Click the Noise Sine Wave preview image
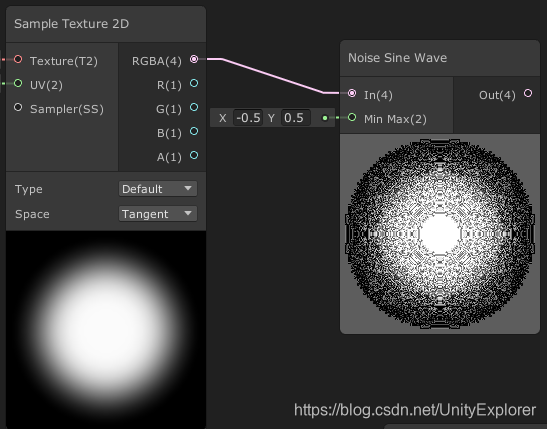The width and height of the screenshot is (547, 429). [440, 234]
